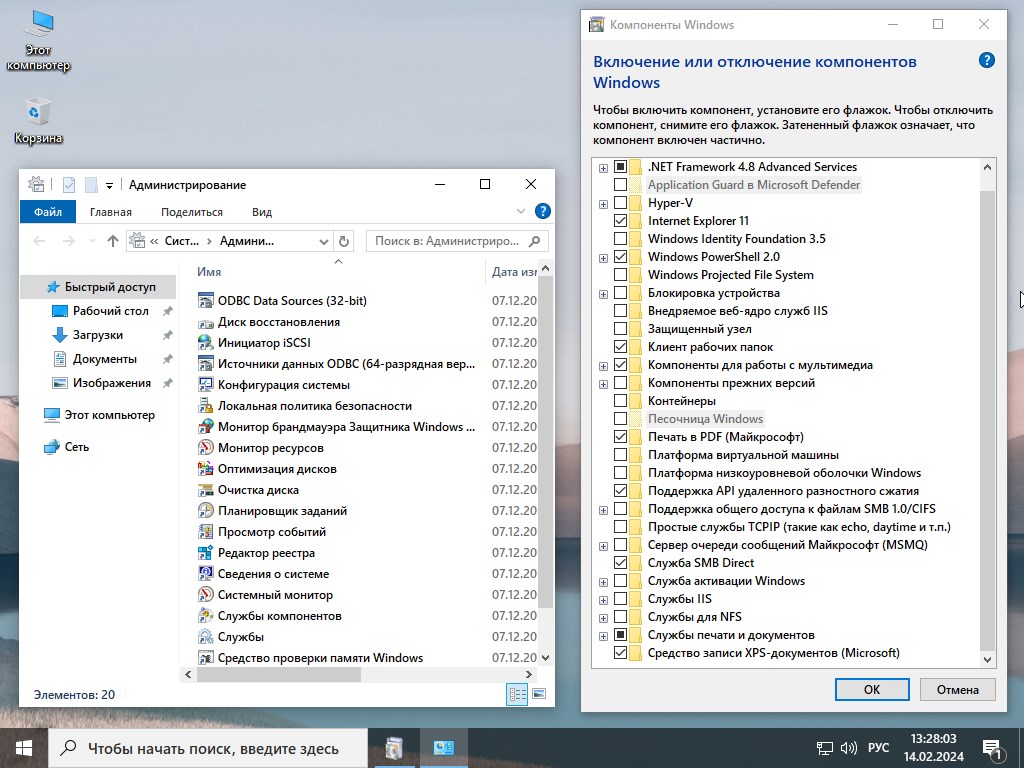The image size is (1024, 768).
Task: Switch to the Вид ribbon tab
Action: click(x=262, y=212)
